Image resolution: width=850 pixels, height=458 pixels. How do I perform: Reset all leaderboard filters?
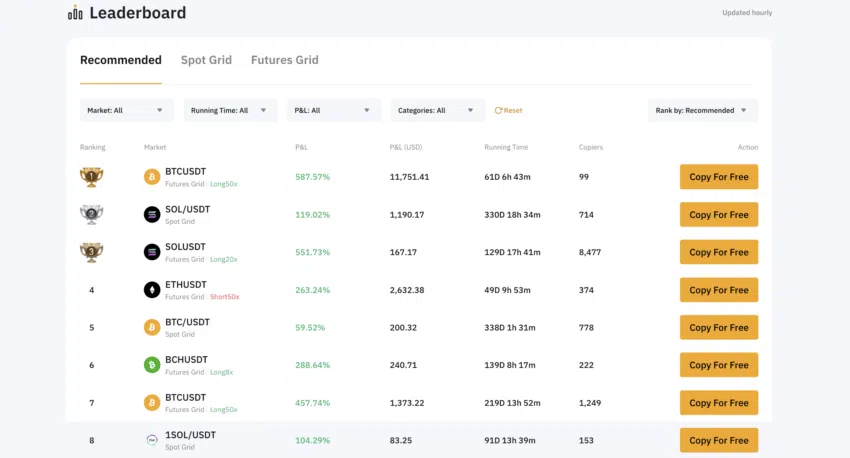(x=509, y=110)
